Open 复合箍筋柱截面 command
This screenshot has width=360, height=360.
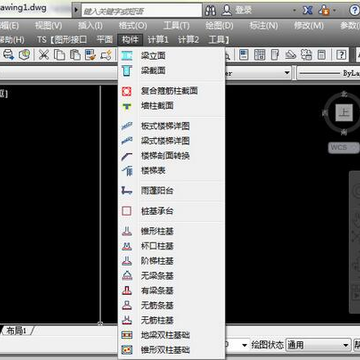pos(172,91)
